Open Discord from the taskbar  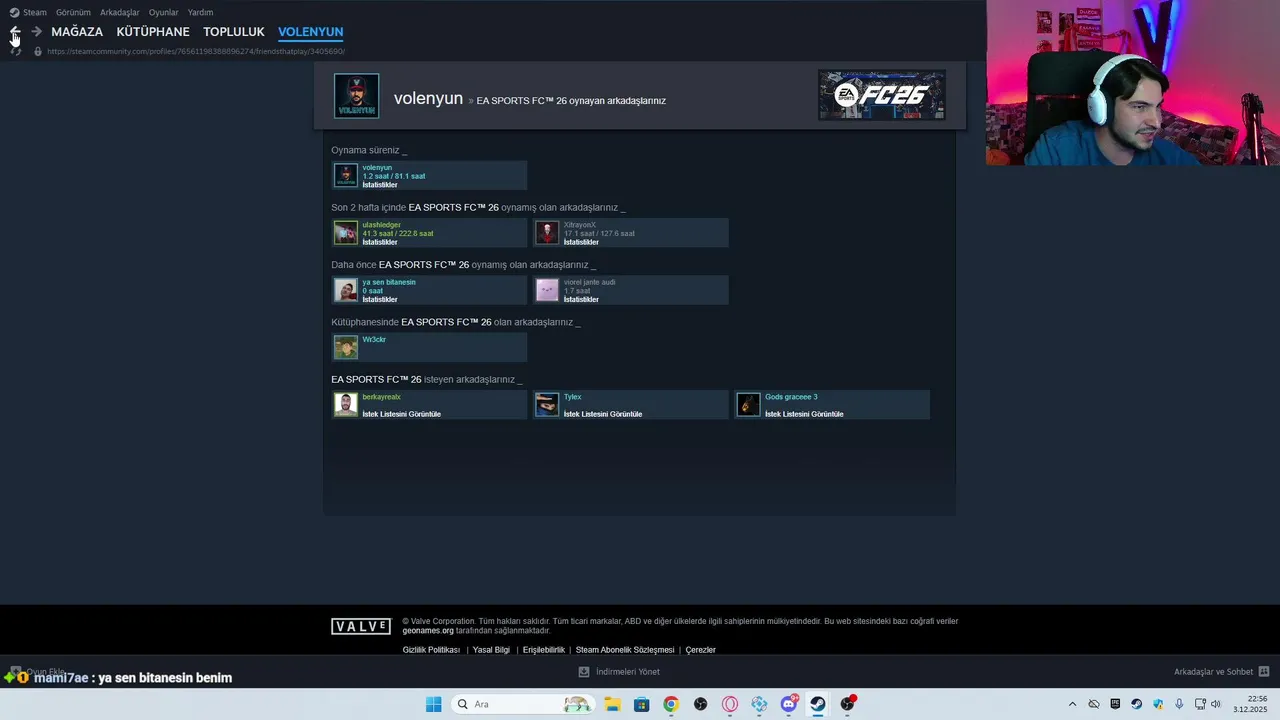coord(789,704)
